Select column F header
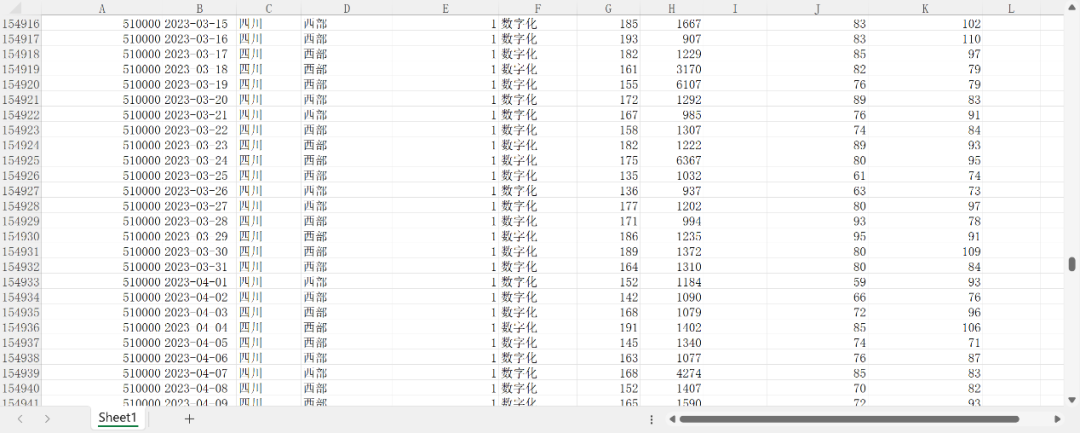This screenshot has height=433, width=1080. coord(538,8)
